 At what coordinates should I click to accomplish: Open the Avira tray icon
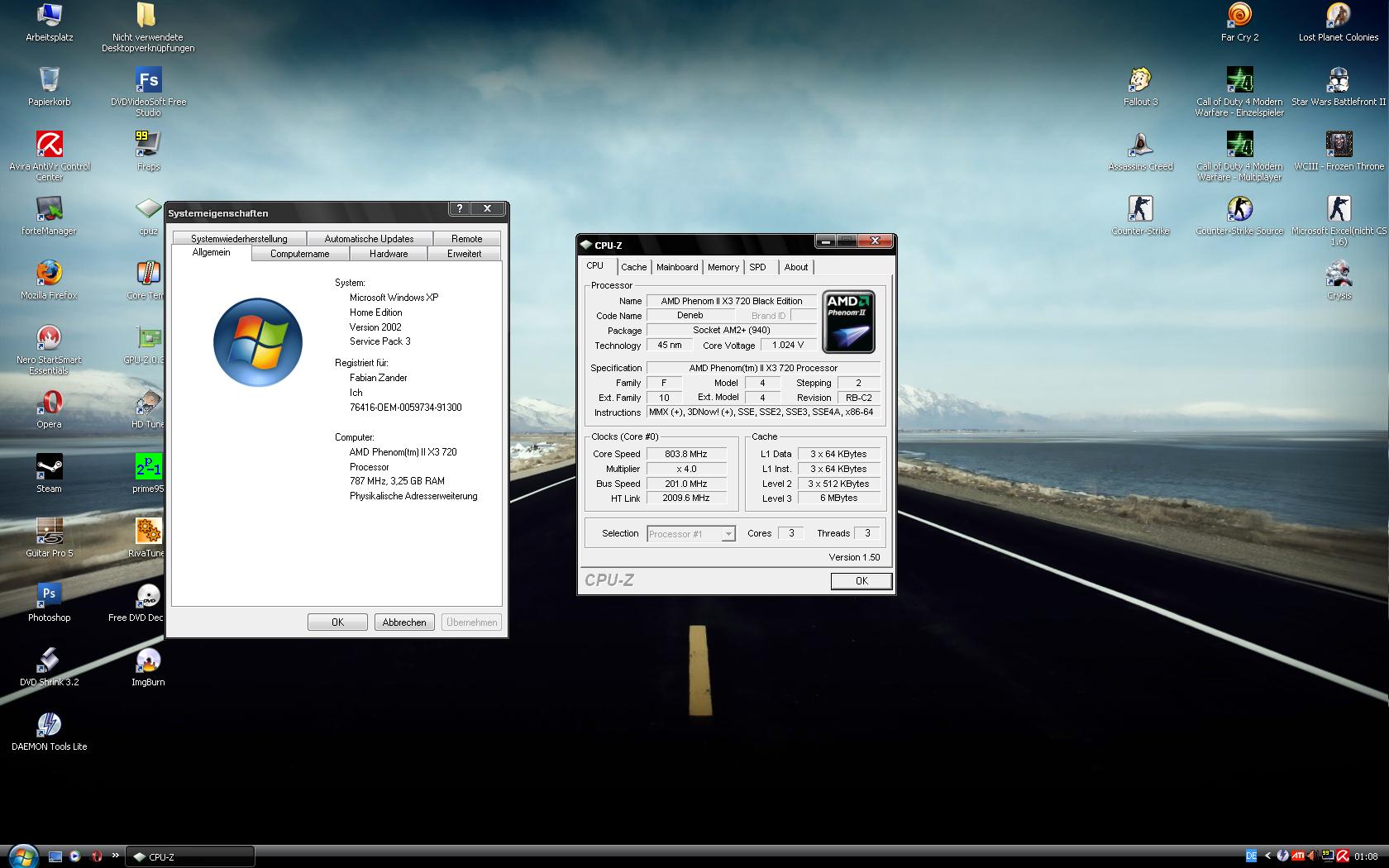1344,856
